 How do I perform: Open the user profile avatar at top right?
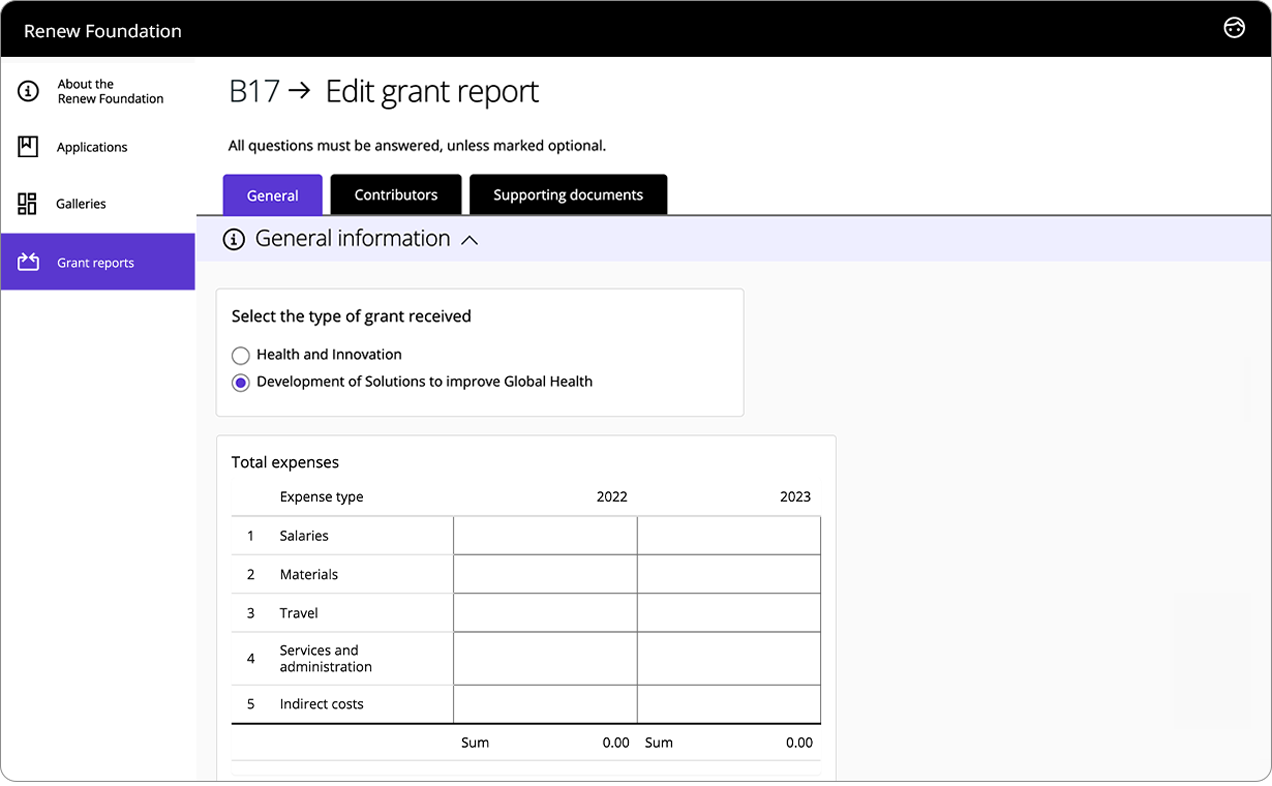coord(1234,27)
